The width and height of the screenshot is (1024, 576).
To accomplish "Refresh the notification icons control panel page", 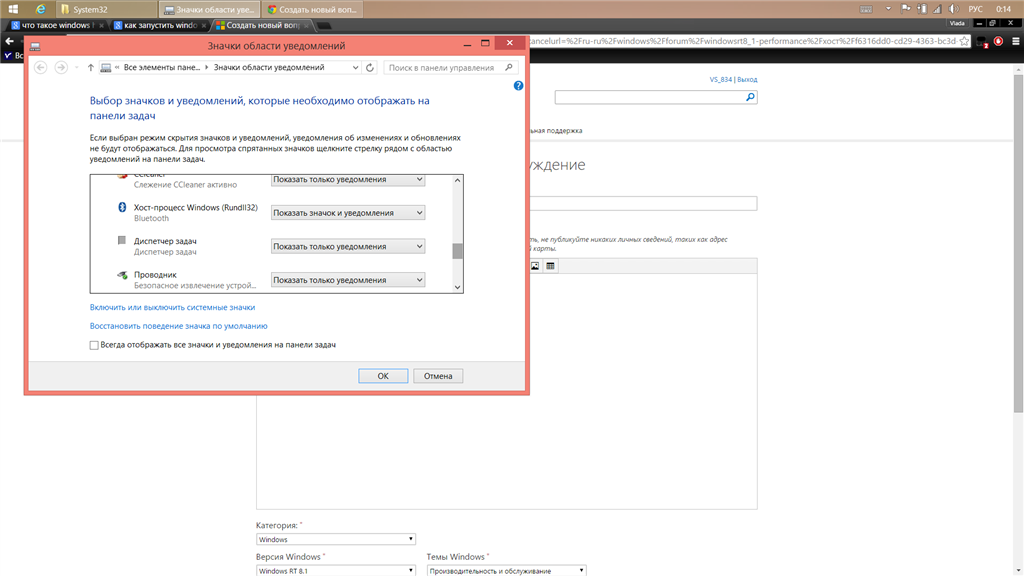I will click(370, 67).
